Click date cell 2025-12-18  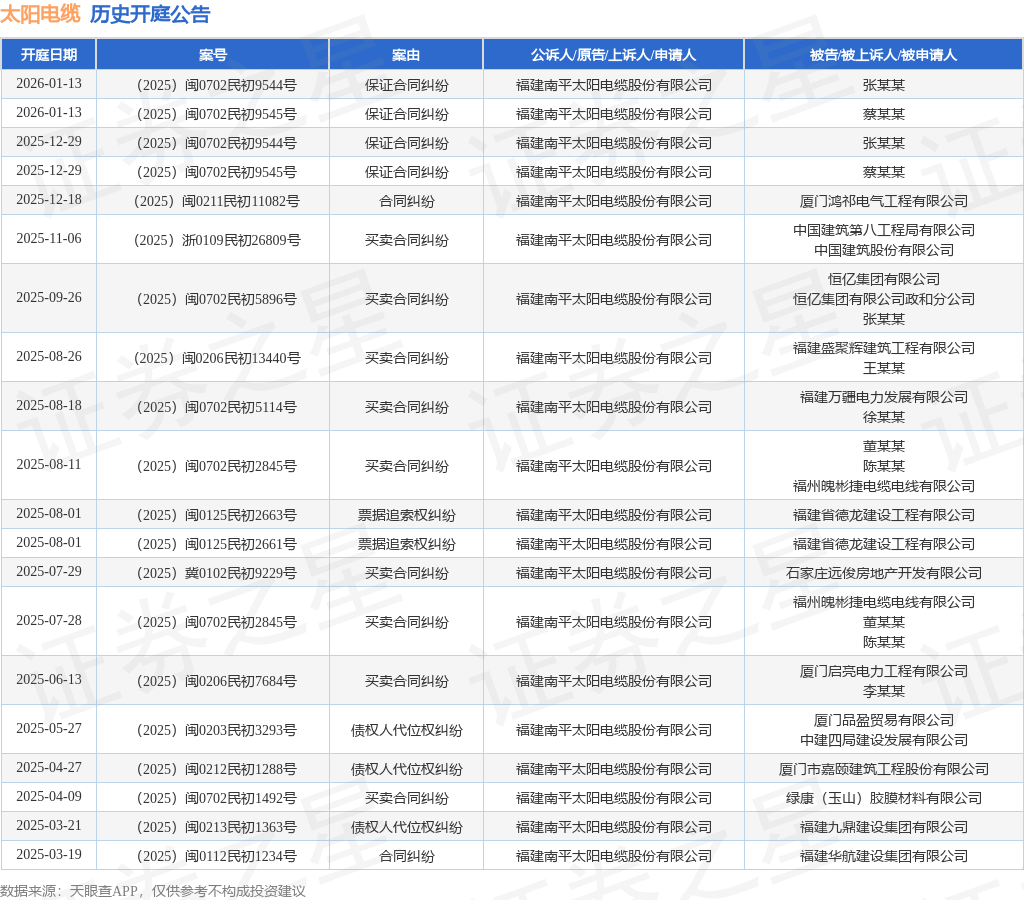(x=49, y=199)
